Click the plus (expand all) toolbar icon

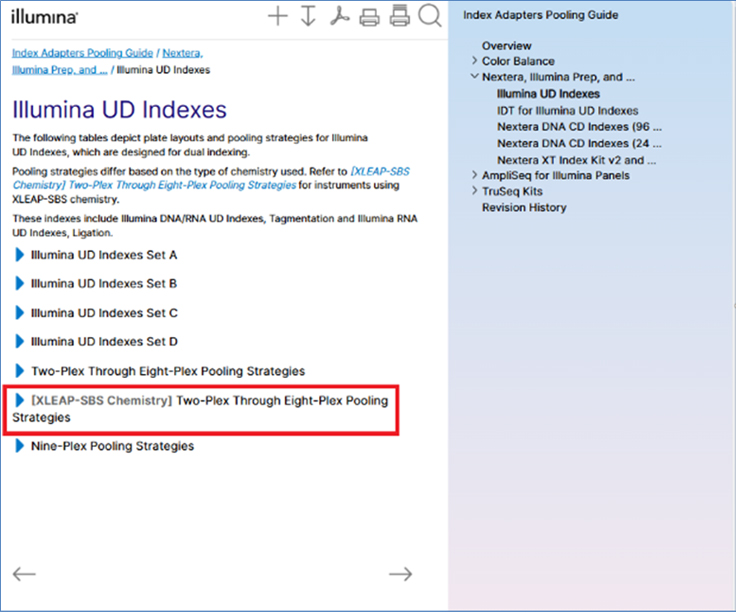point(278,16)
